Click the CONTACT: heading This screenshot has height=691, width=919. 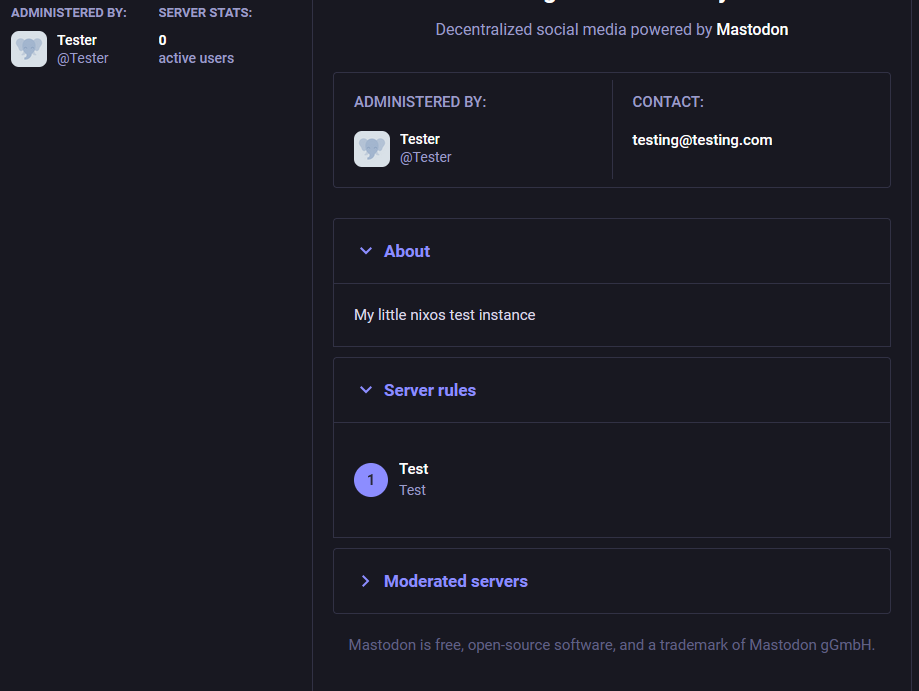pyautogui.click(x=668, y=102)
